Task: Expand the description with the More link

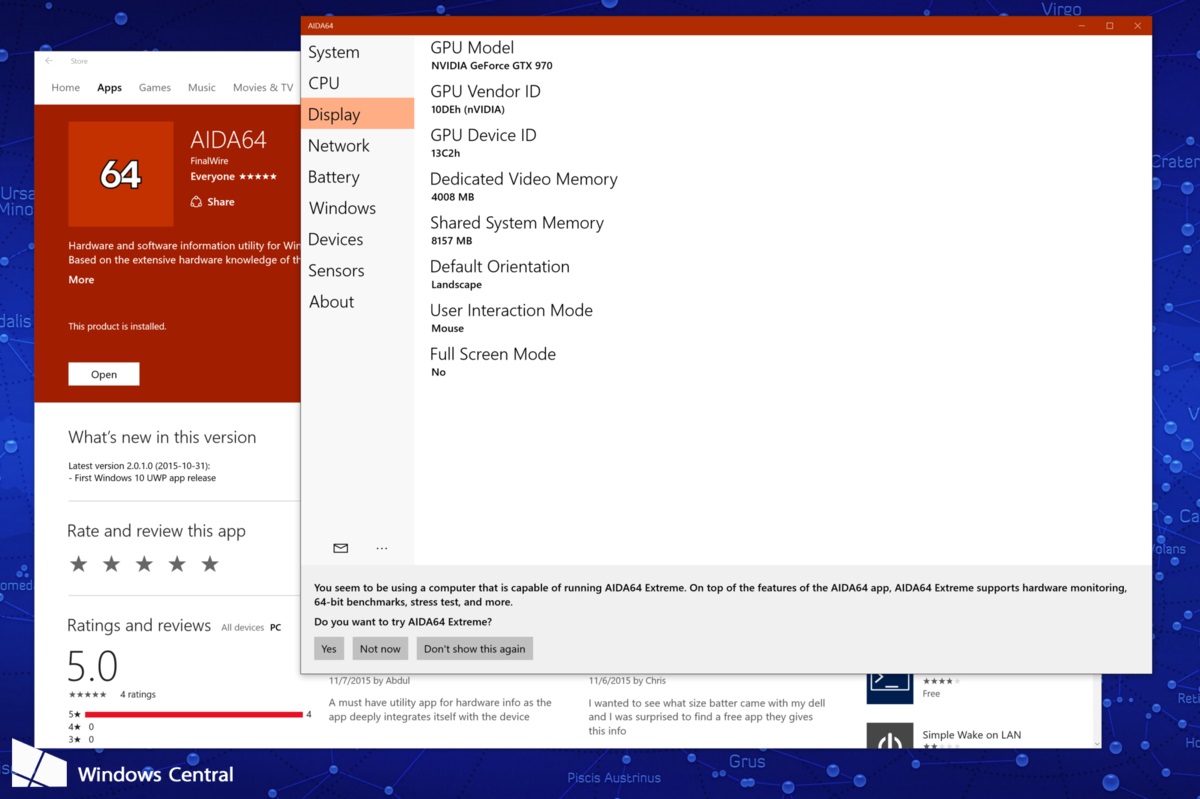Action: [80, 279]
